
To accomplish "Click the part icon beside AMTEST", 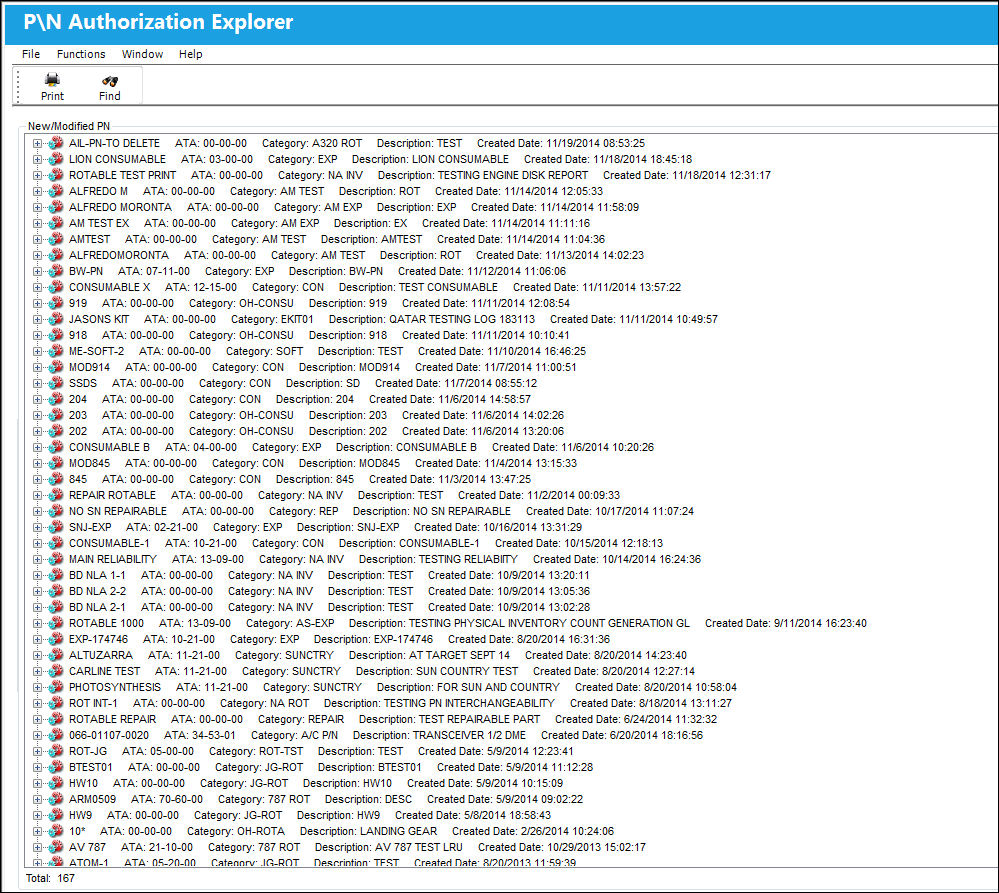I will tap(56, 238).
